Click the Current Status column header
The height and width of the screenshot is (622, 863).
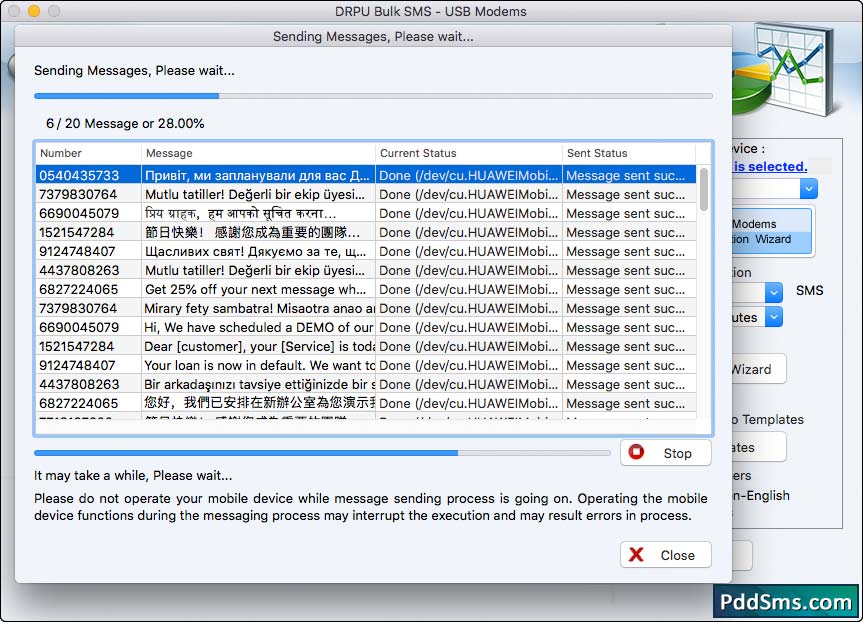[469, 153]
